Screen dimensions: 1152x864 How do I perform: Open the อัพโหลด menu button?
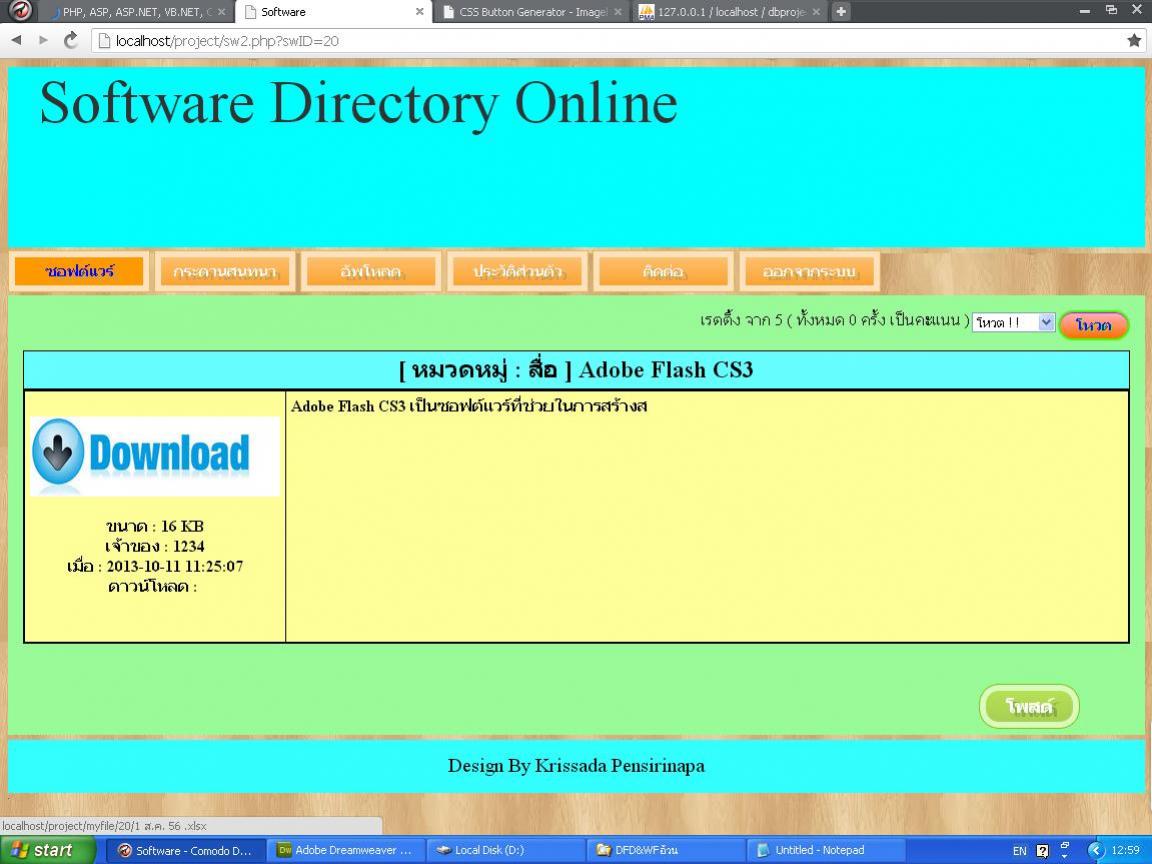coord(371,271)
